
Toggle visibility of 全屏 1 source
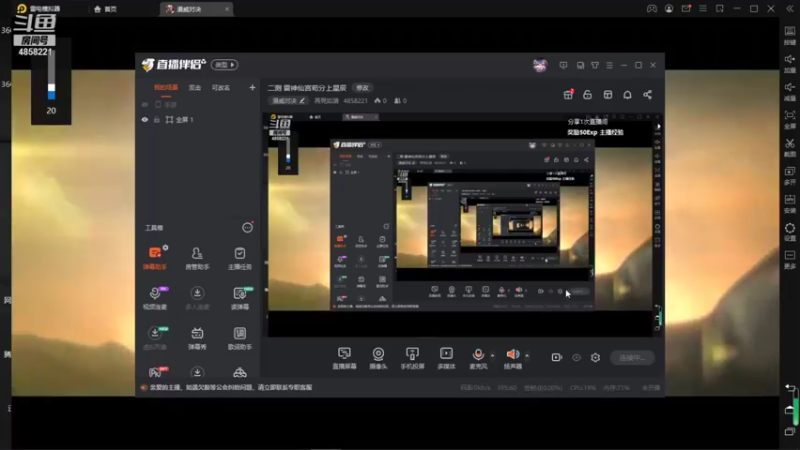tap(145, 119)
